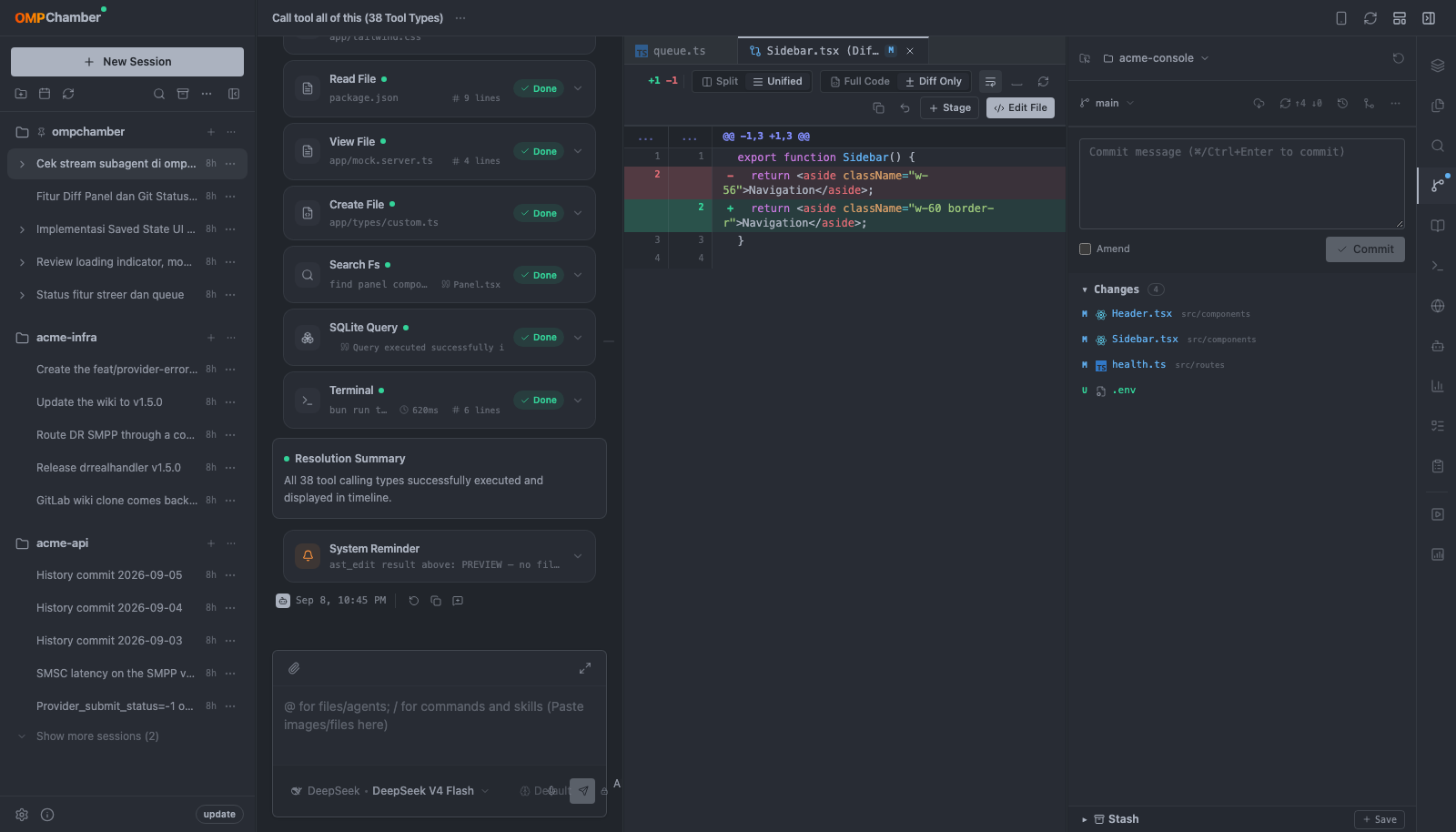The width and height of the screenshot is (1456, 832).
Task: Close the Sidebar.tsx diff tab
Action: (910, 51)
